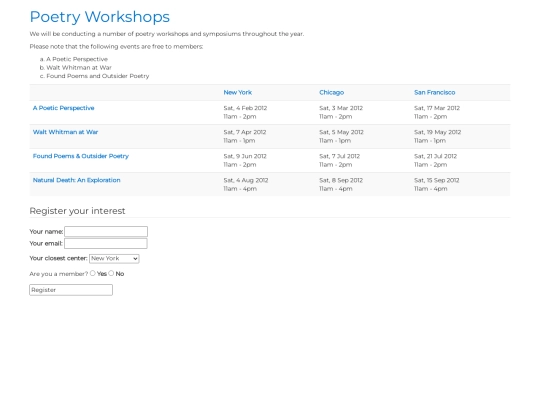Screen dimensions: 540x405
Task: Select the No member radio button
Action: 111,273
